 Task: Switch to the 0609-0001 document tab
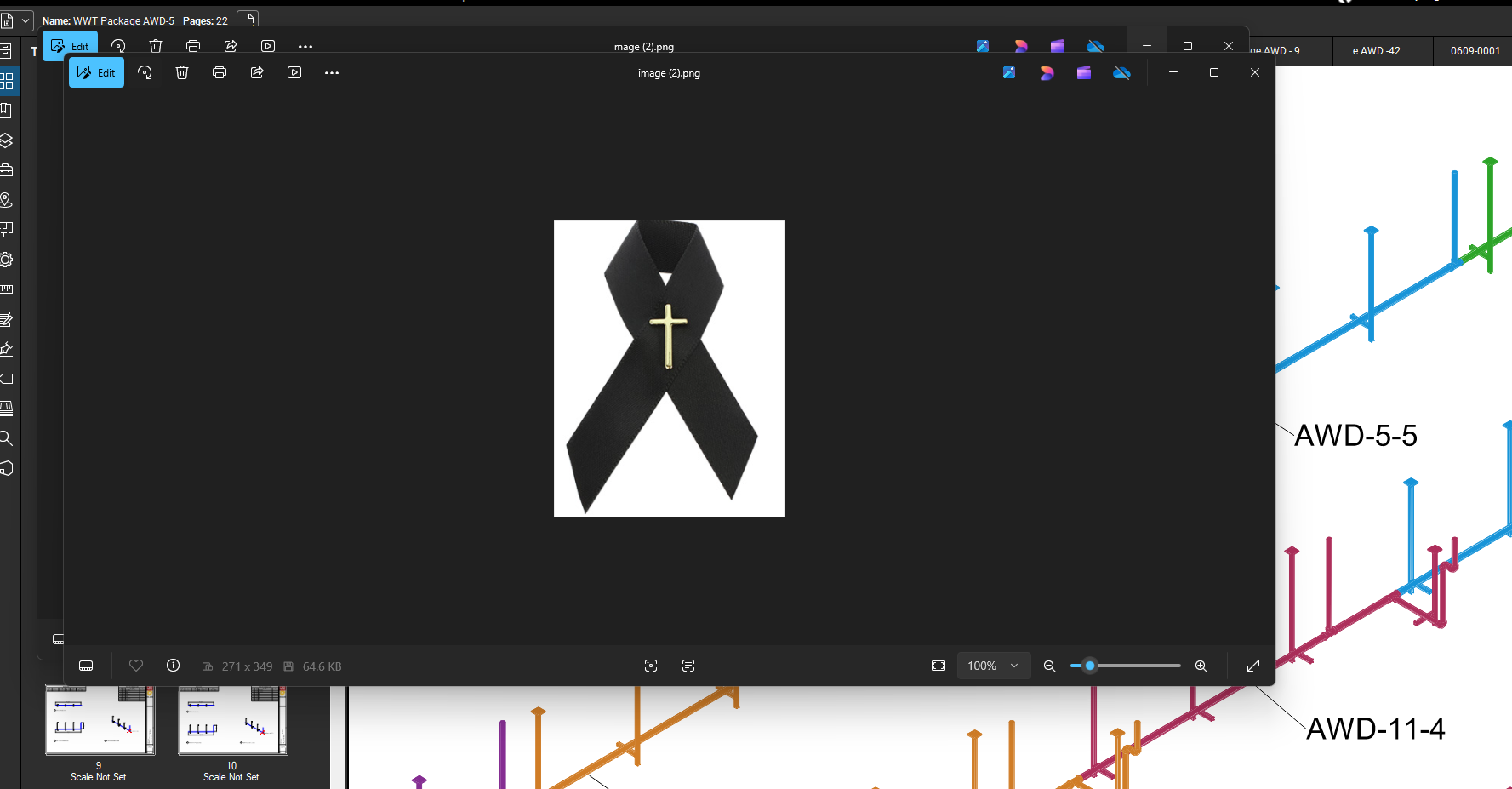(1470, 51)
